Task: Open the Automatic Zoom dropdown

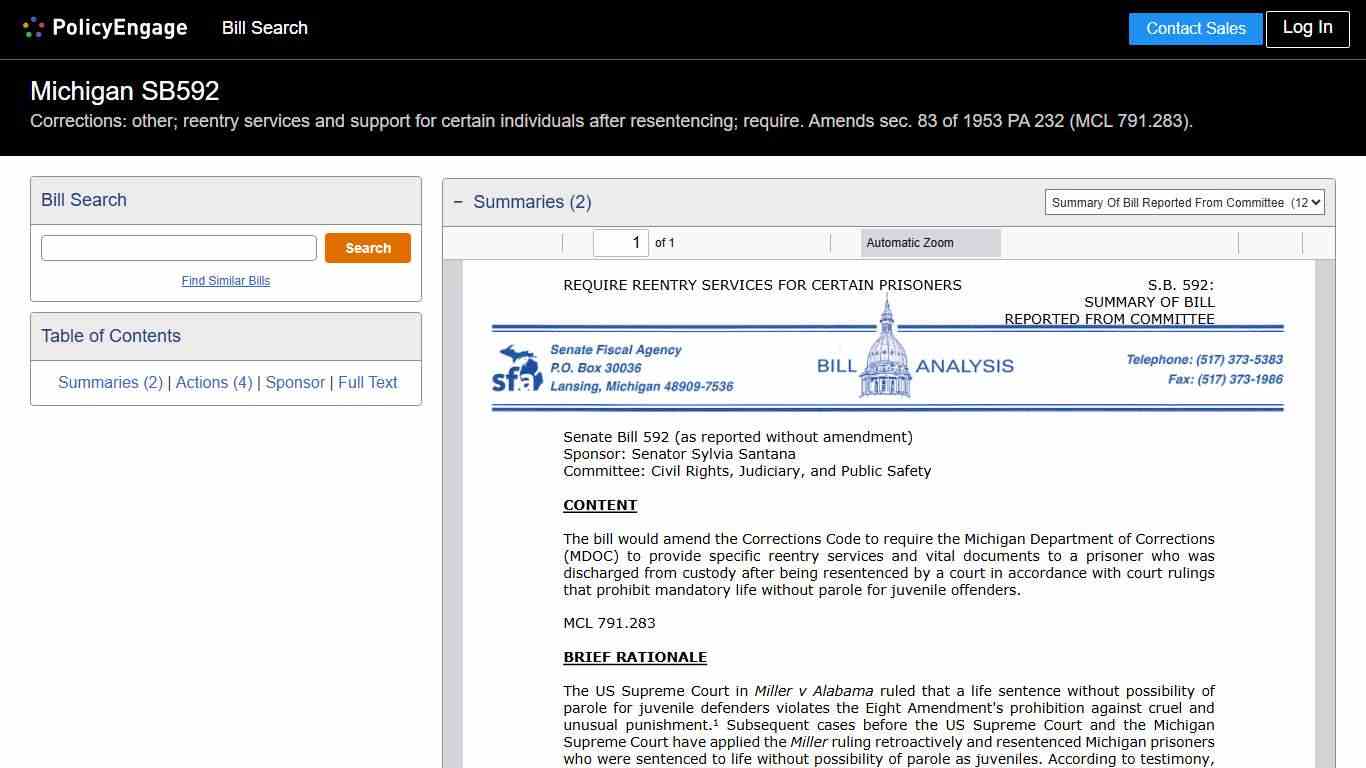Action: (930, 243)
